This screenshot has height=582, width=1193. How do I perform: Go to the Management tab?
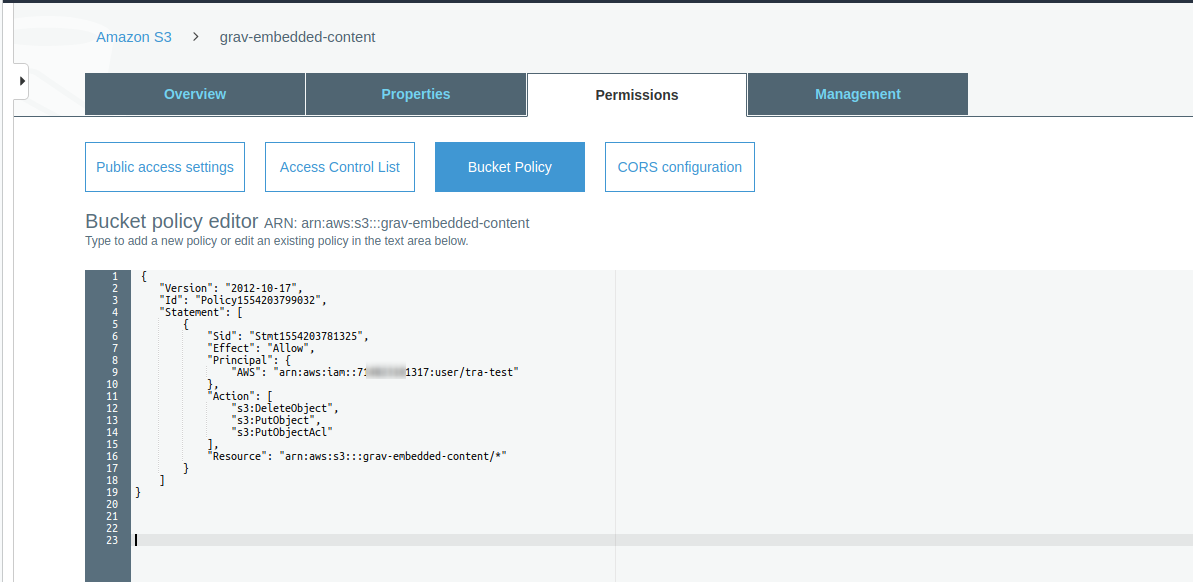(x=858, y=94)
